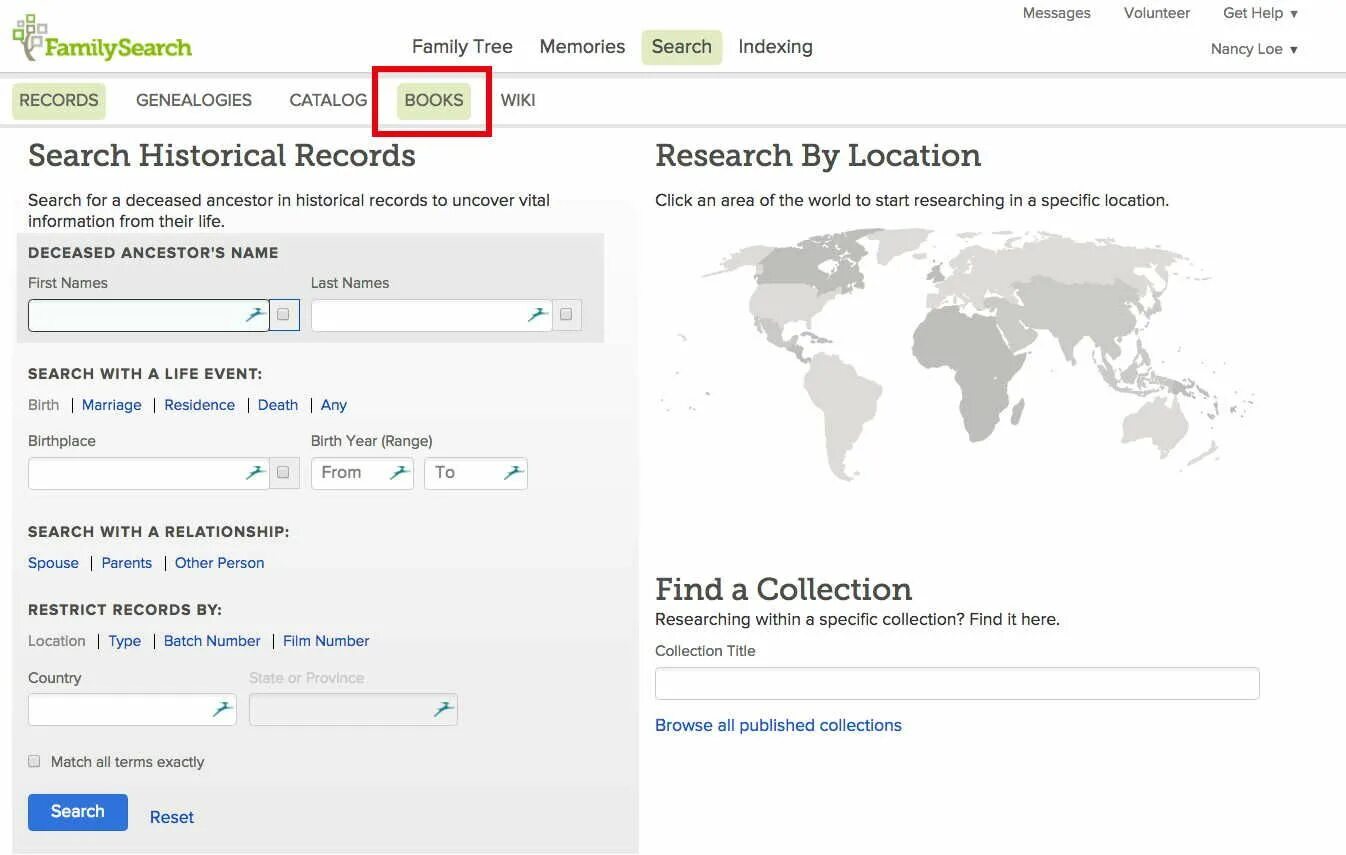Select the Any life event
The image size is (1346, 855).
[x=334, y=405]
